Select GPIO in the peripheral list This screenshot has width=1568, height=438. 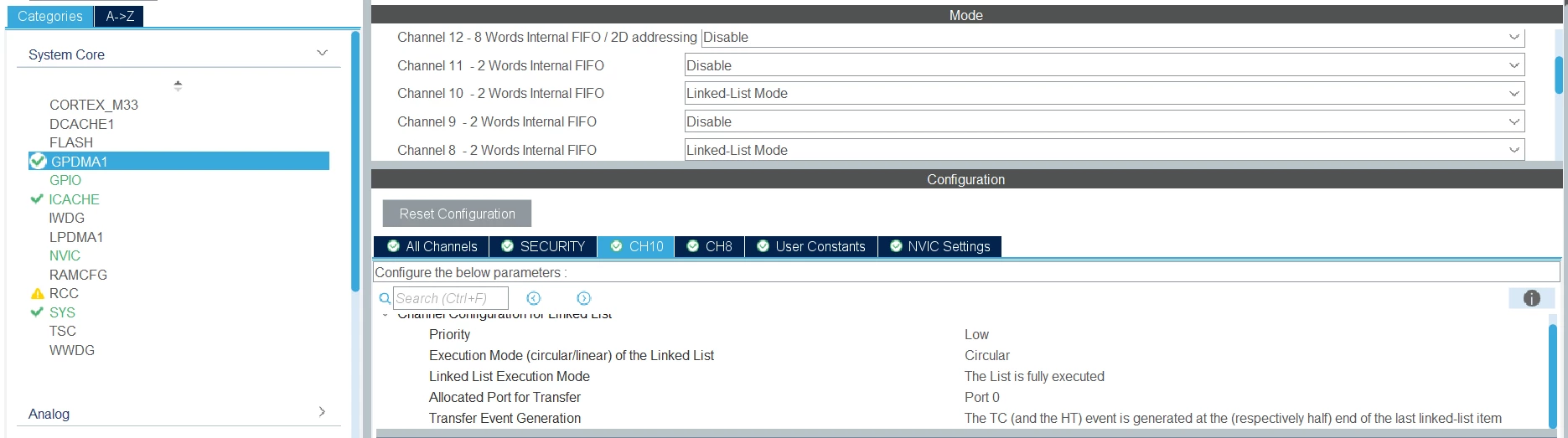(x=65, y=180)
